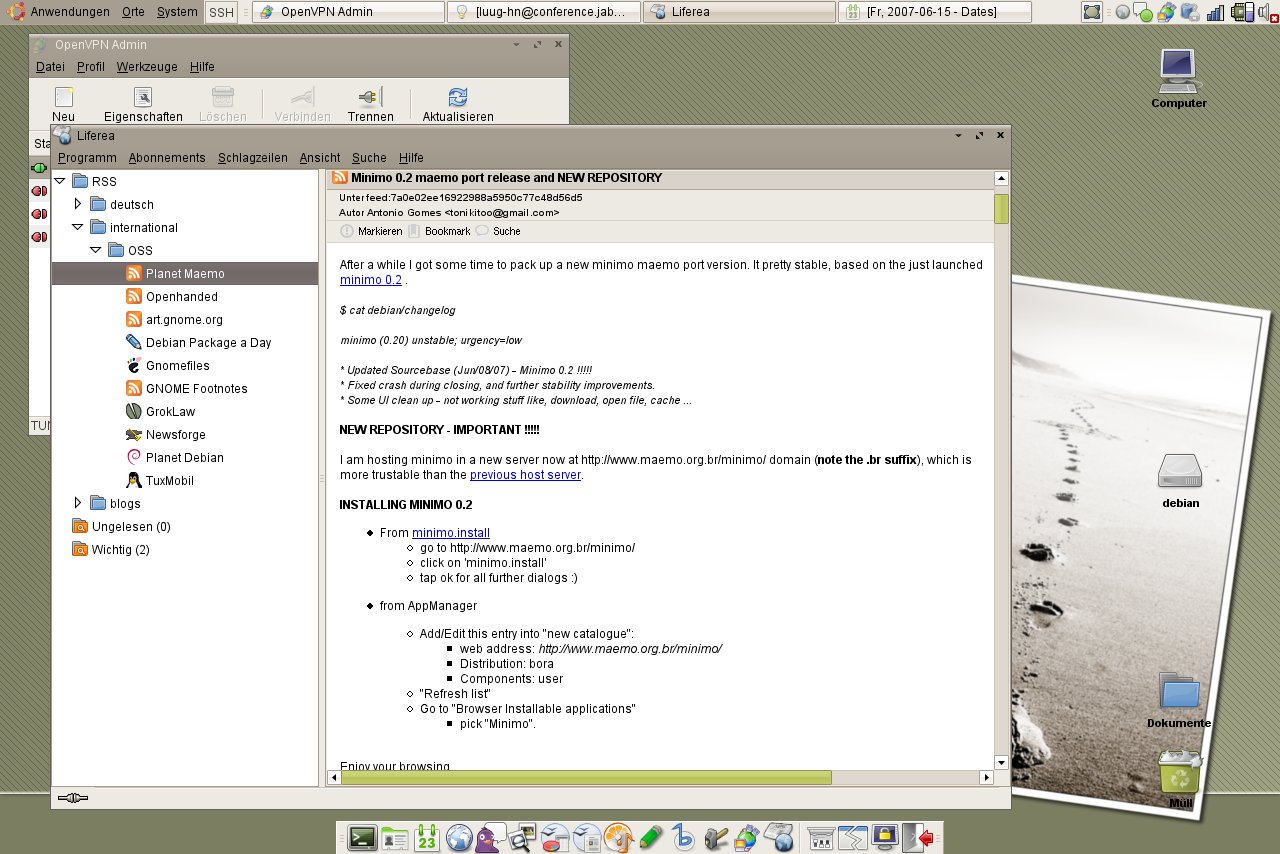Open the Profil menu in OpenVPN Admin
1280x854 pixels.
91,67
